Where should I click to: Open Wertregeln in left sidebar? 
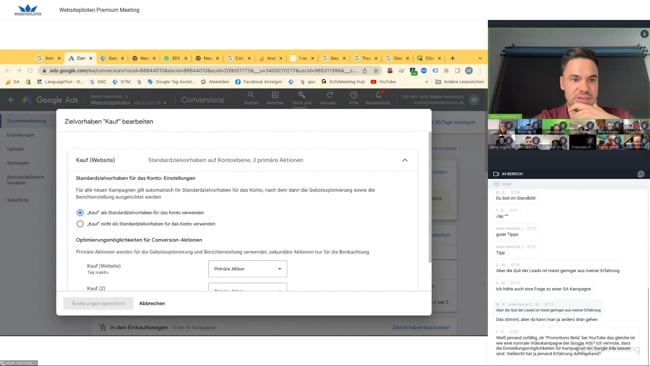[x=18, y=163]
